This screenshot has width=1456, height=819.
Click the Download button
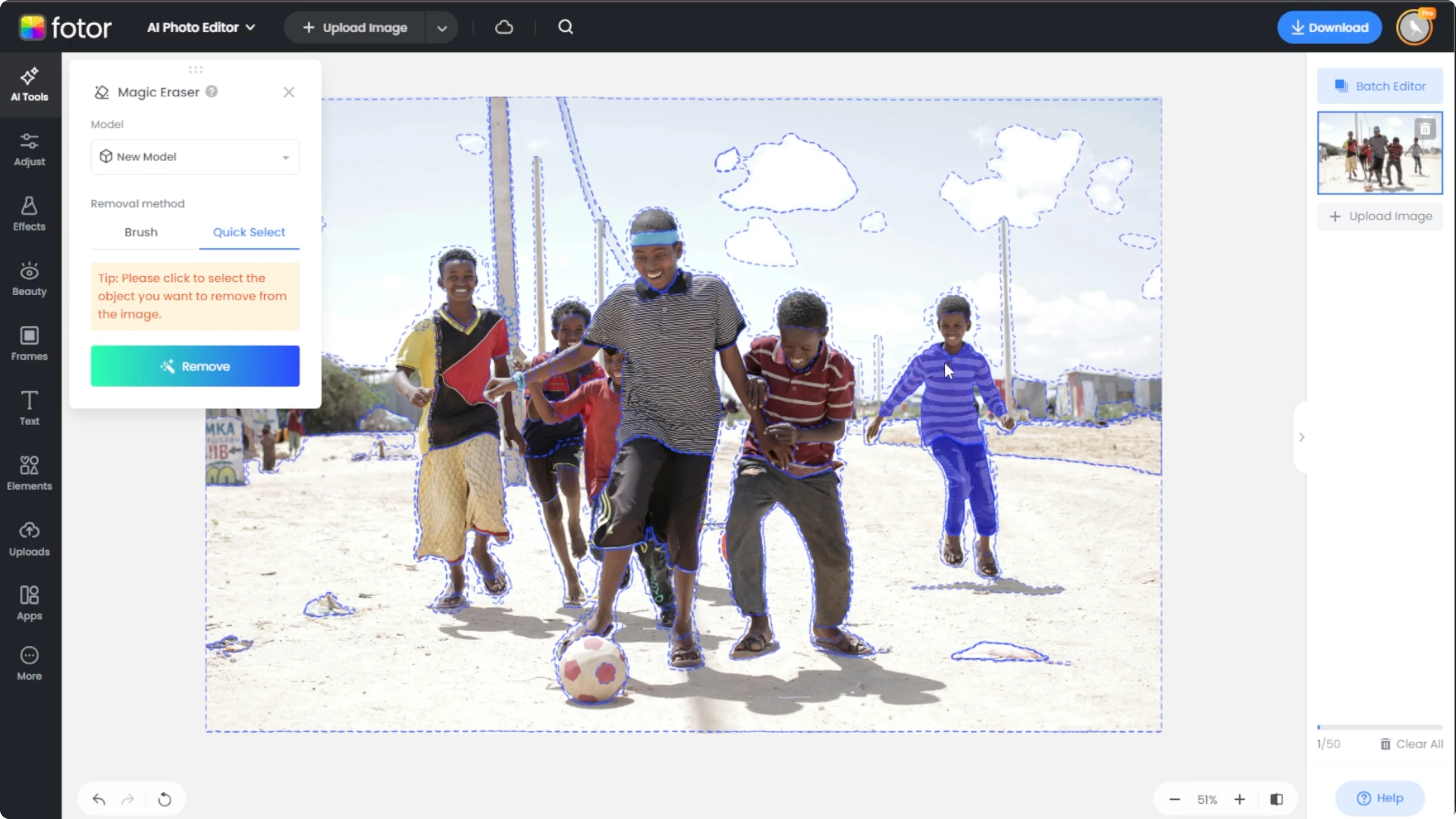point(1329,27)
